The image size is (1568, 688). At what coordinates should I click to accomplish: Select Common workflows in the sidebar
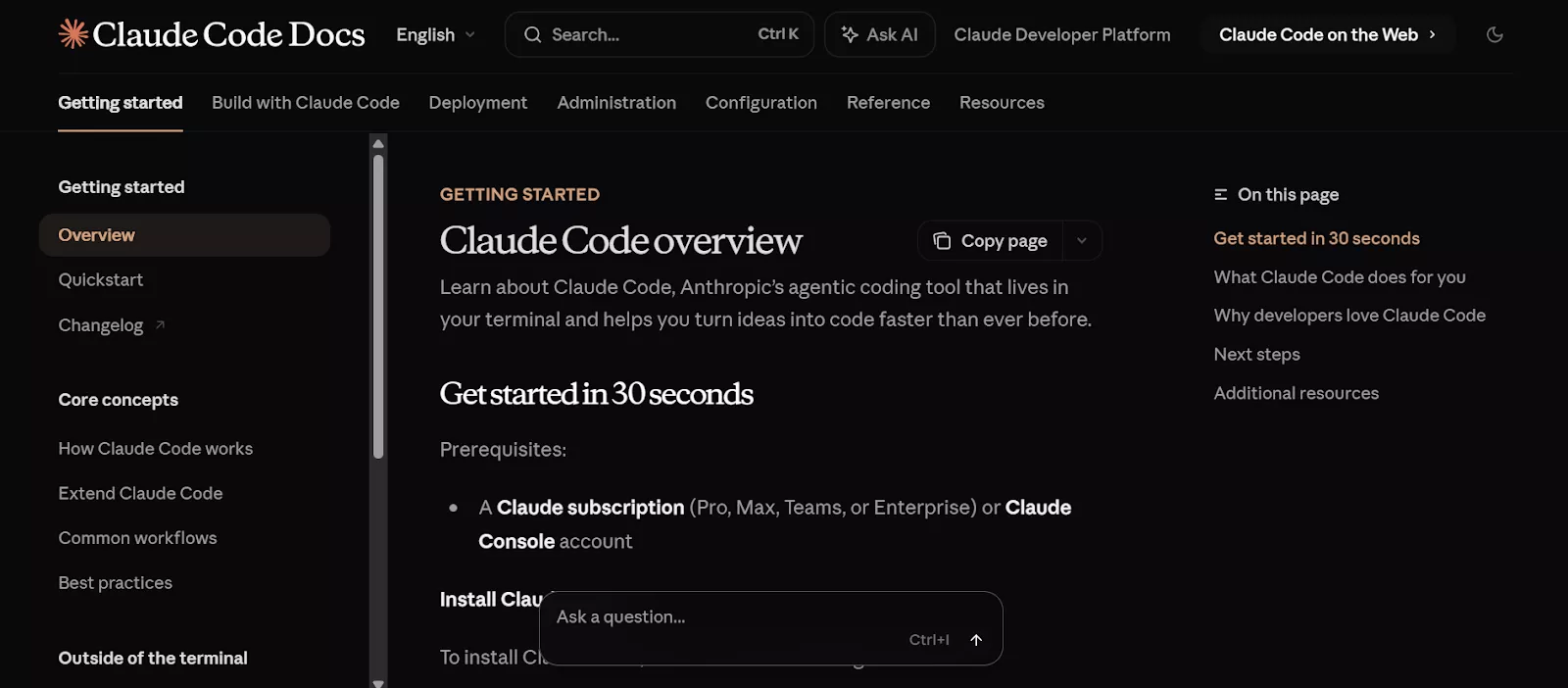pos(137,537)
